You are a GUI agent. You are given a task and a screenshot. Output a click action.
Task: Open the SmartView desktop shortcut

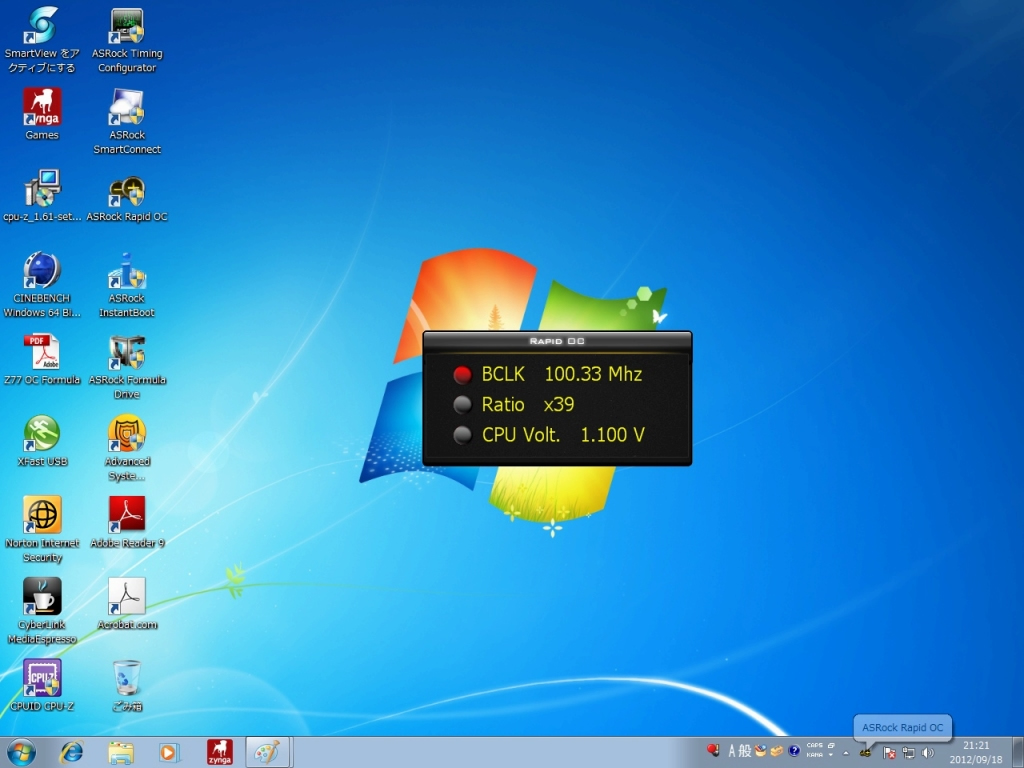[x=42, y=40]
